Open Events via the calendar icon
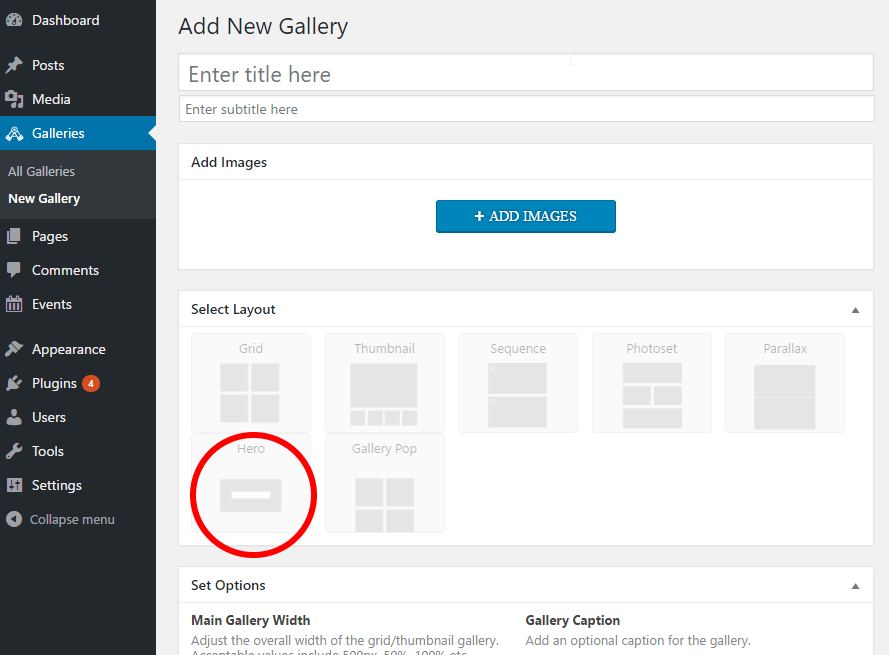Screen dimensions: 889x655 [14, 304]
